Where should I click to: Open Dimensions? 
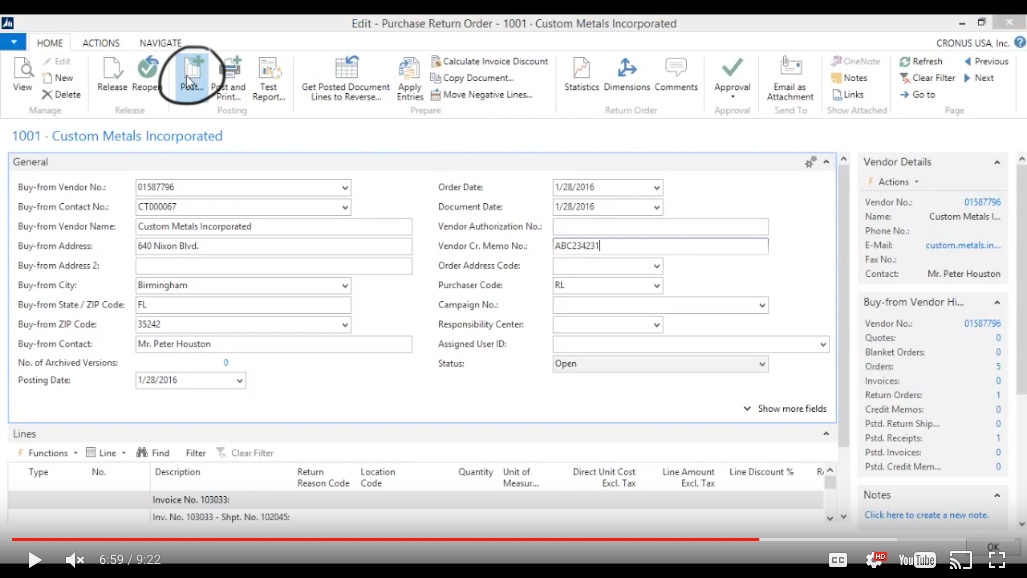pos(627,75)
